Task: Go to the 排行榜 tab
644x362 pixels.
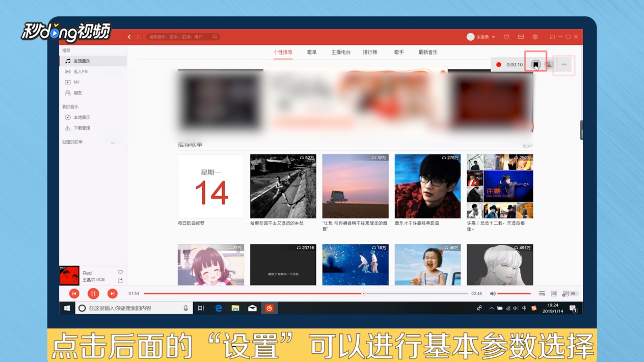Action: click(370, 52)
